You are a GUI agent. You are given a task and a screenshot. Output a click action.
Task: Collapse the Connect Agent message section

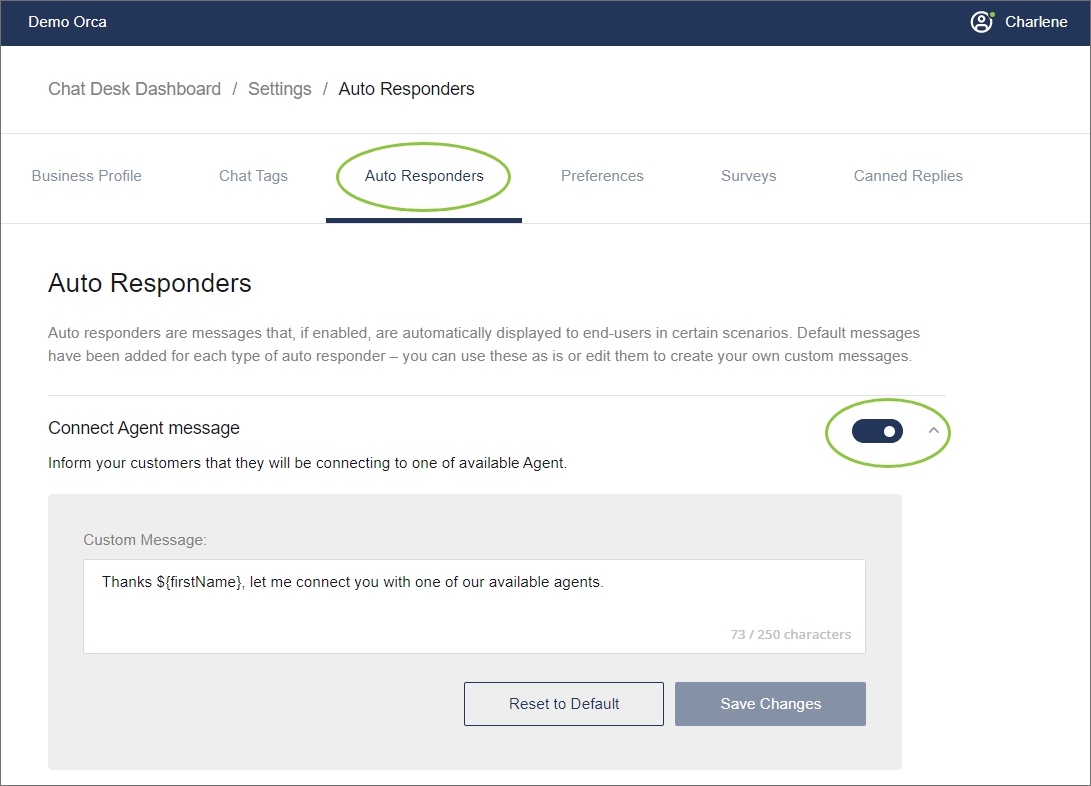[934, 430]
